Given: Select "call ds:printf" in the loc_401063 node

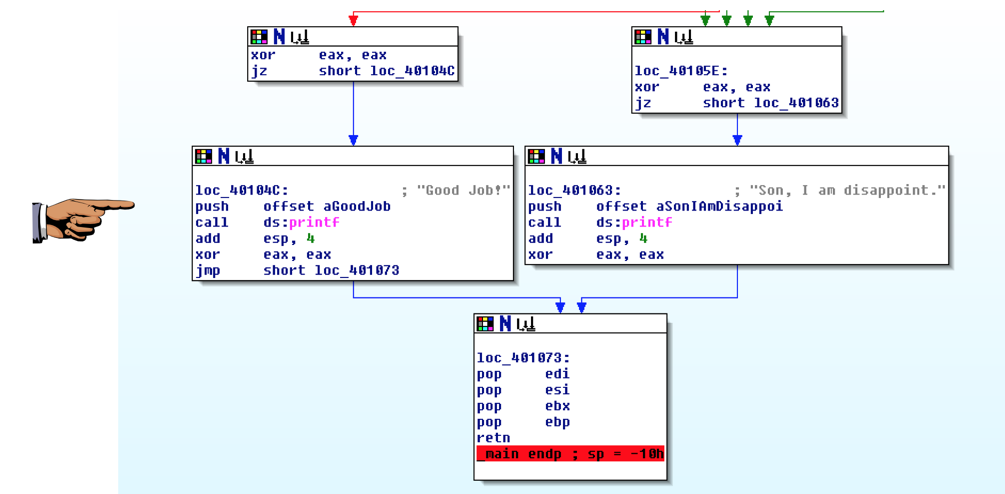Looking at the screenshot, I should [601, 222].
